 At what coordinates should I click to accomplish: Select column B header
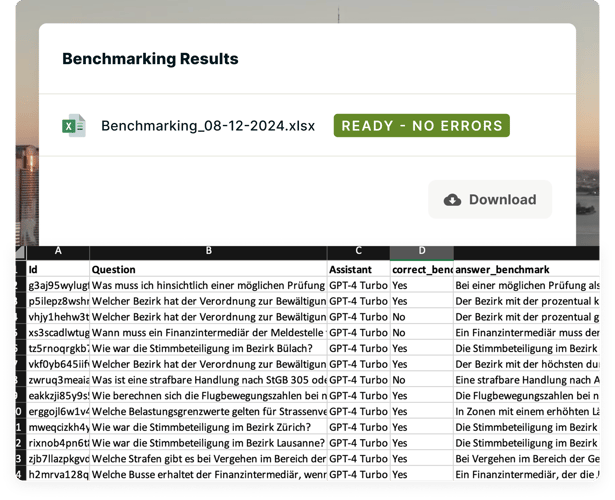click(x=208, y=252)
